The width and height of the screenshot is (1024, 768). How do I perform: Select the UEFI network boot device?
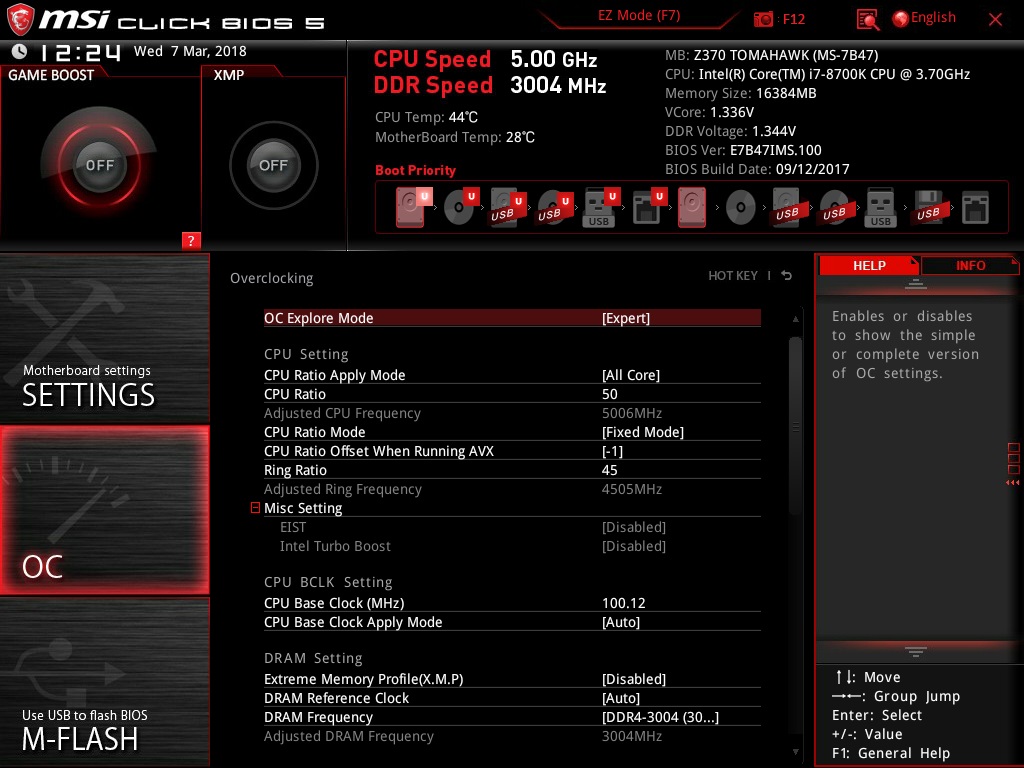(648, 207)
